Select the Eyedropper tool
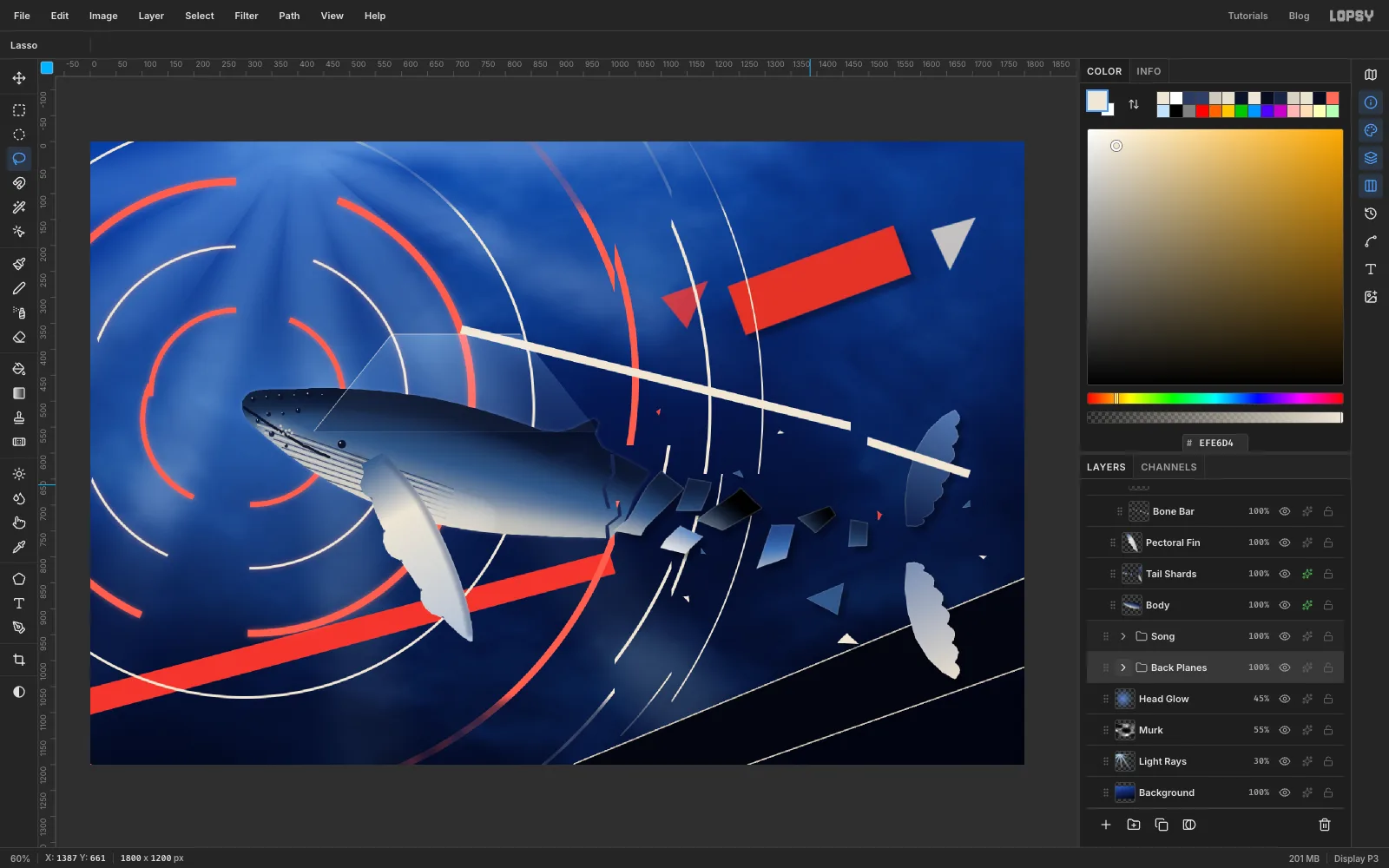Image resolution: width=1389 pixels, height=868 pixels. (19, 547)
